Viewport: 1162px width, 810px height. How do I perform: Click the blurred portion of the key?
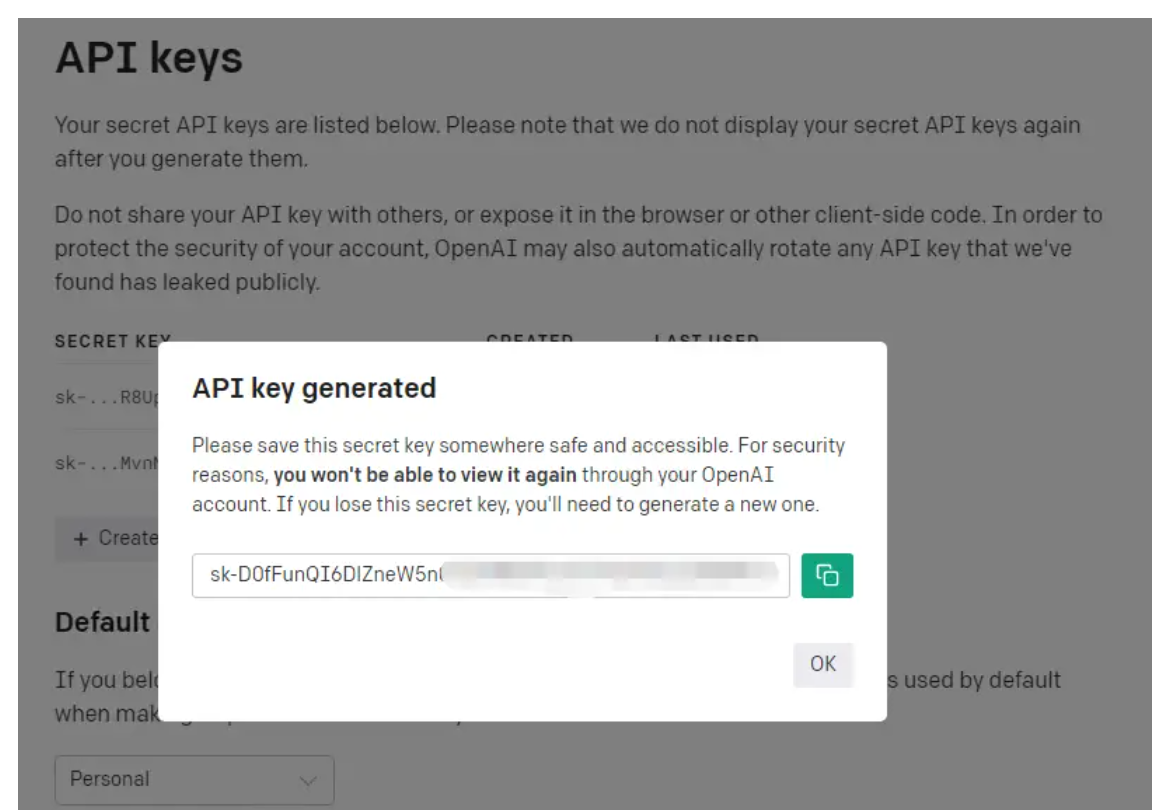click(611, 575)
